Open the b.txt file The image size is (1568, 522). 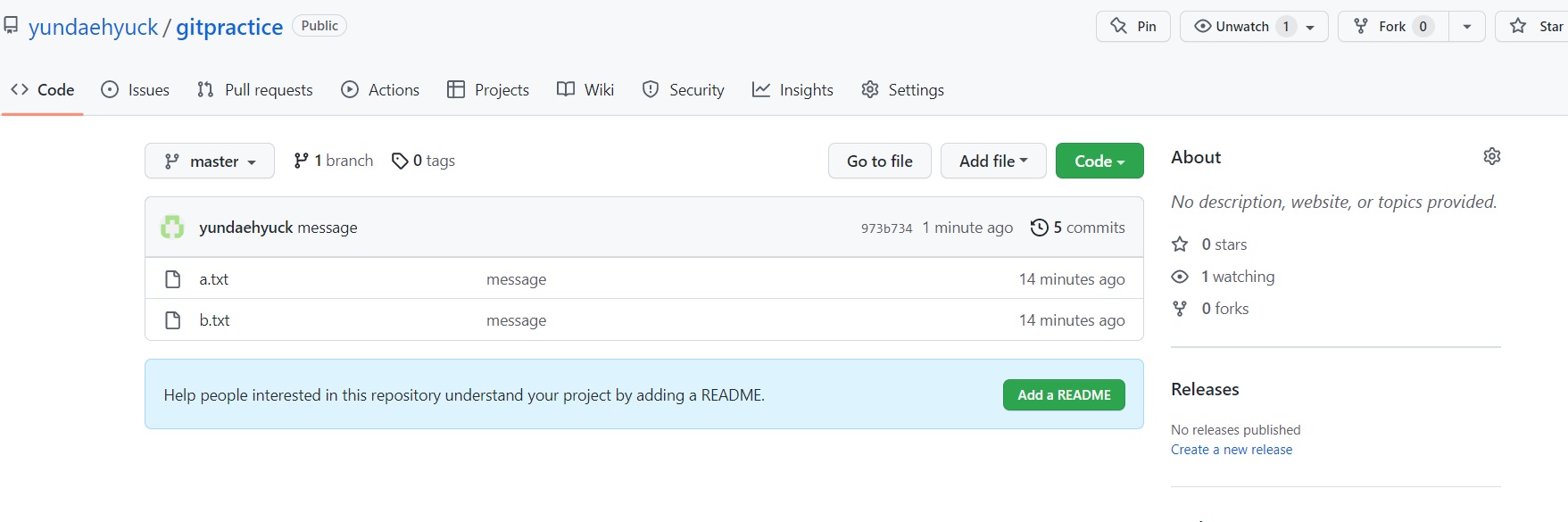tap(215, 320)
